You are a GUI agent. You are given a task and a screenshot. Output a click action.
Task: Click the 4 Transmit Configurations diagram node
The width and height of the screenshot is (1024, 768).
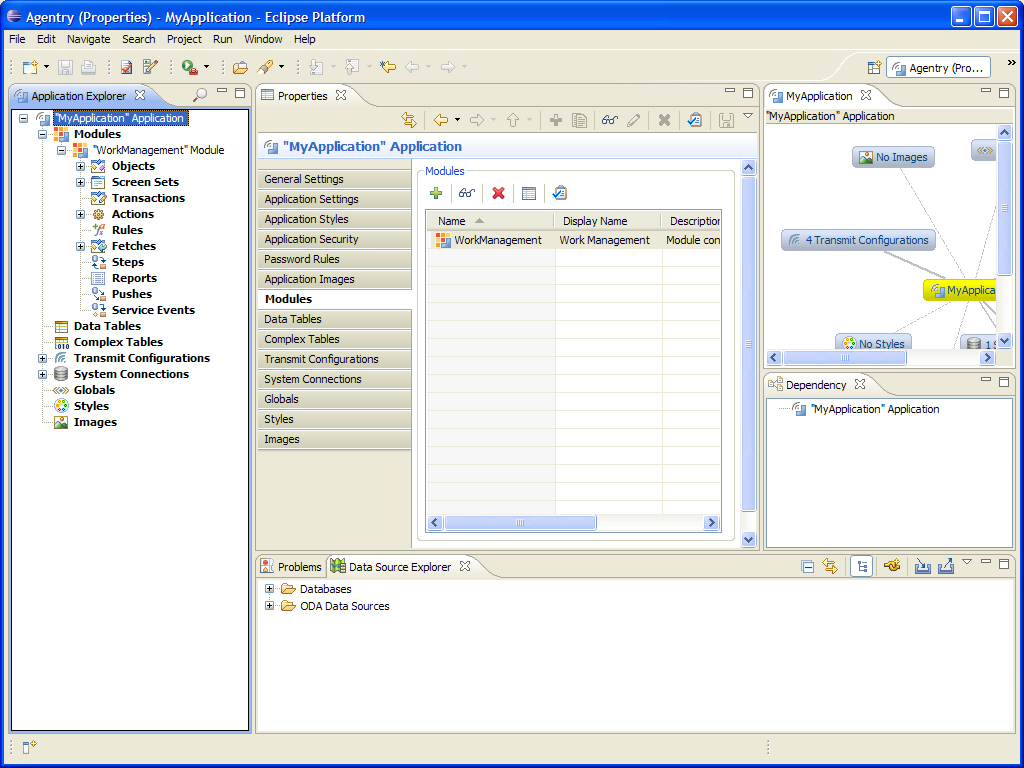coord(859,240)
